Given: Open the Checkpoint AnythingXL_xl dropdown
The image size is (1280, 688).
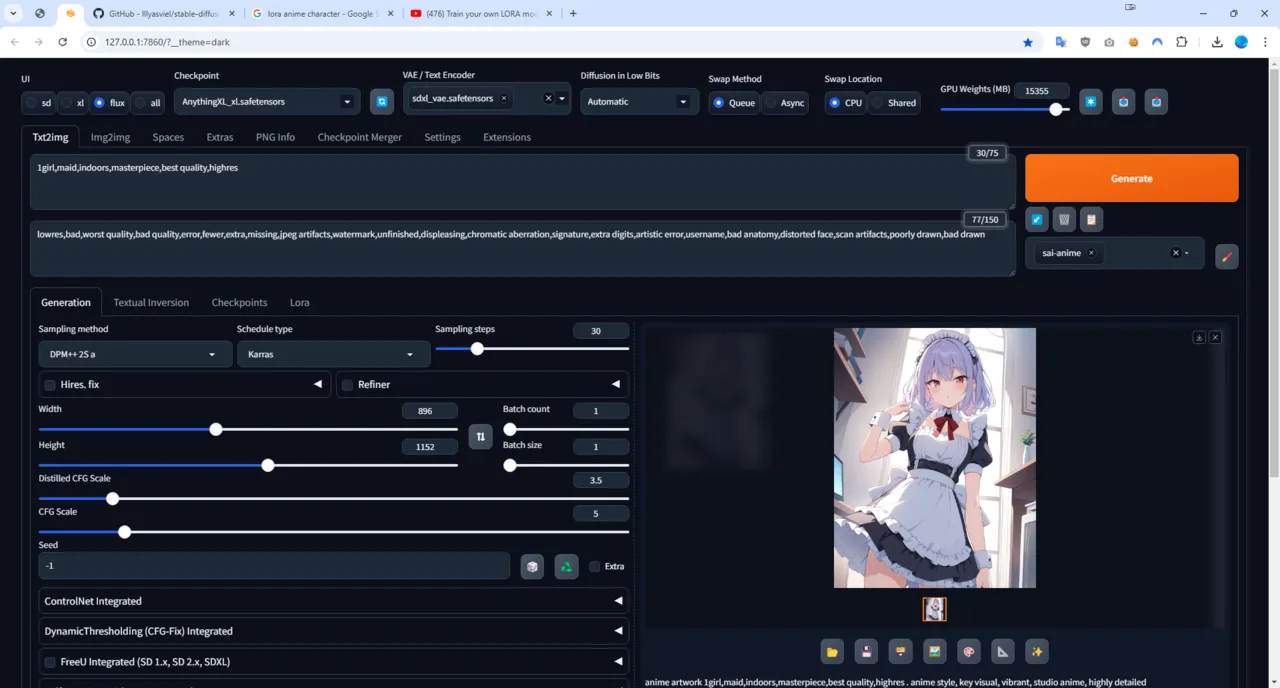Looking at the screenshot, I should point(267,101).
